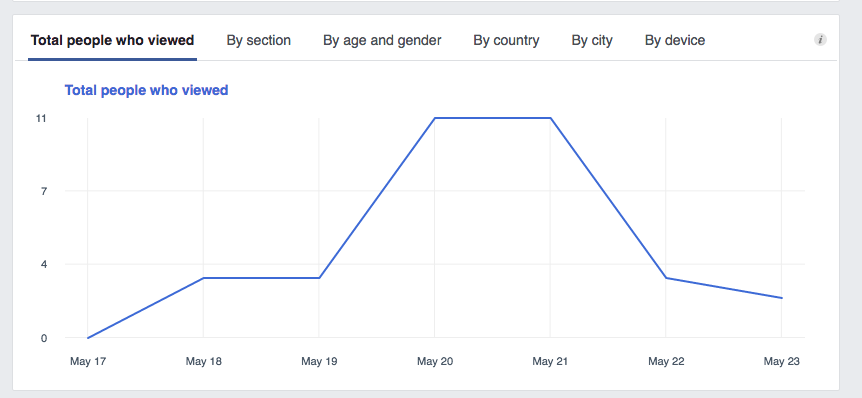Click the May 23 data point on line
The height and width of the screenshot is (398, 862).
pyautogui.click(x=781, y=298)
